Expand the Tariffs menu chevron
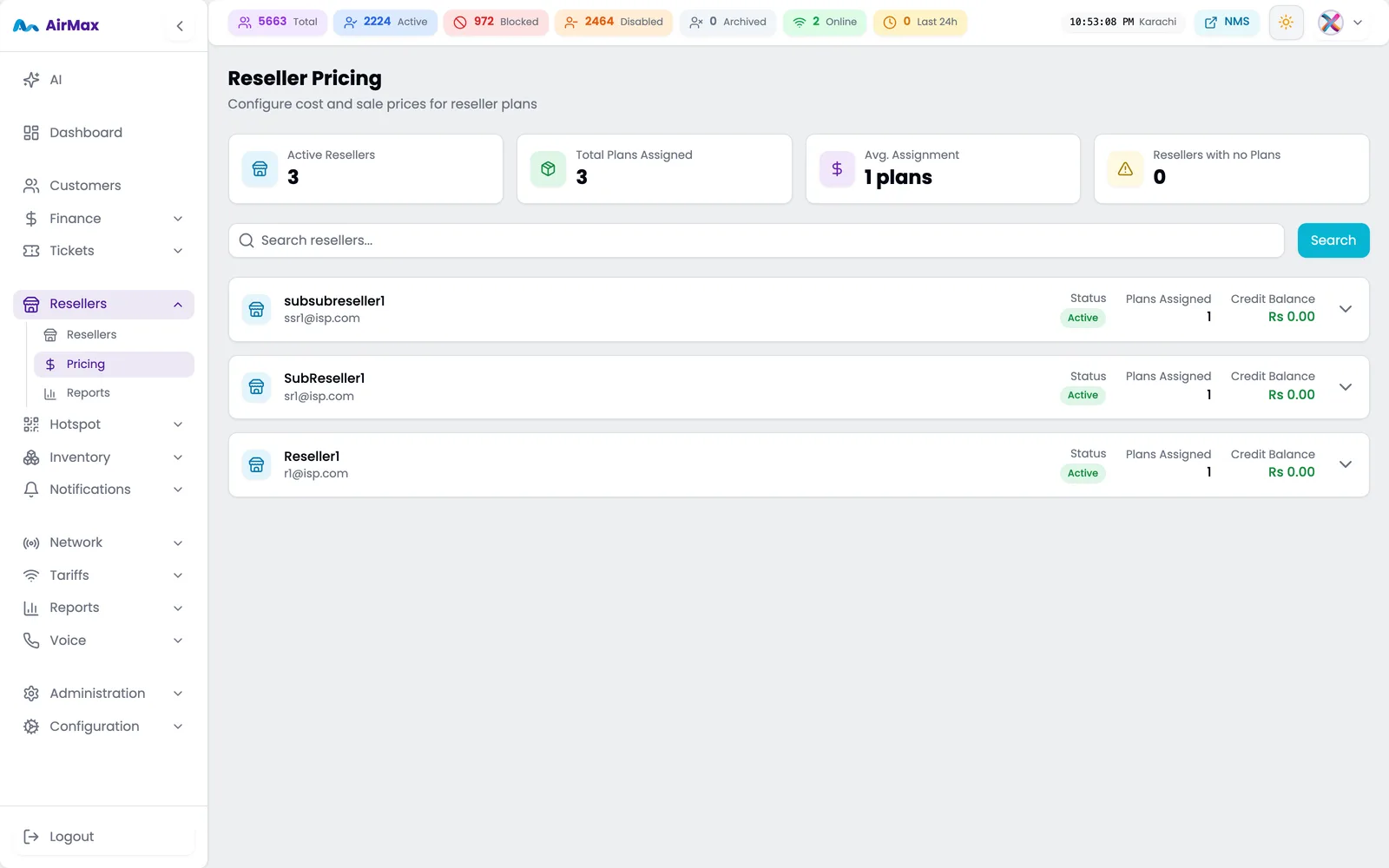The width and height of the screenshot is (1389, 868). [178, 575]
